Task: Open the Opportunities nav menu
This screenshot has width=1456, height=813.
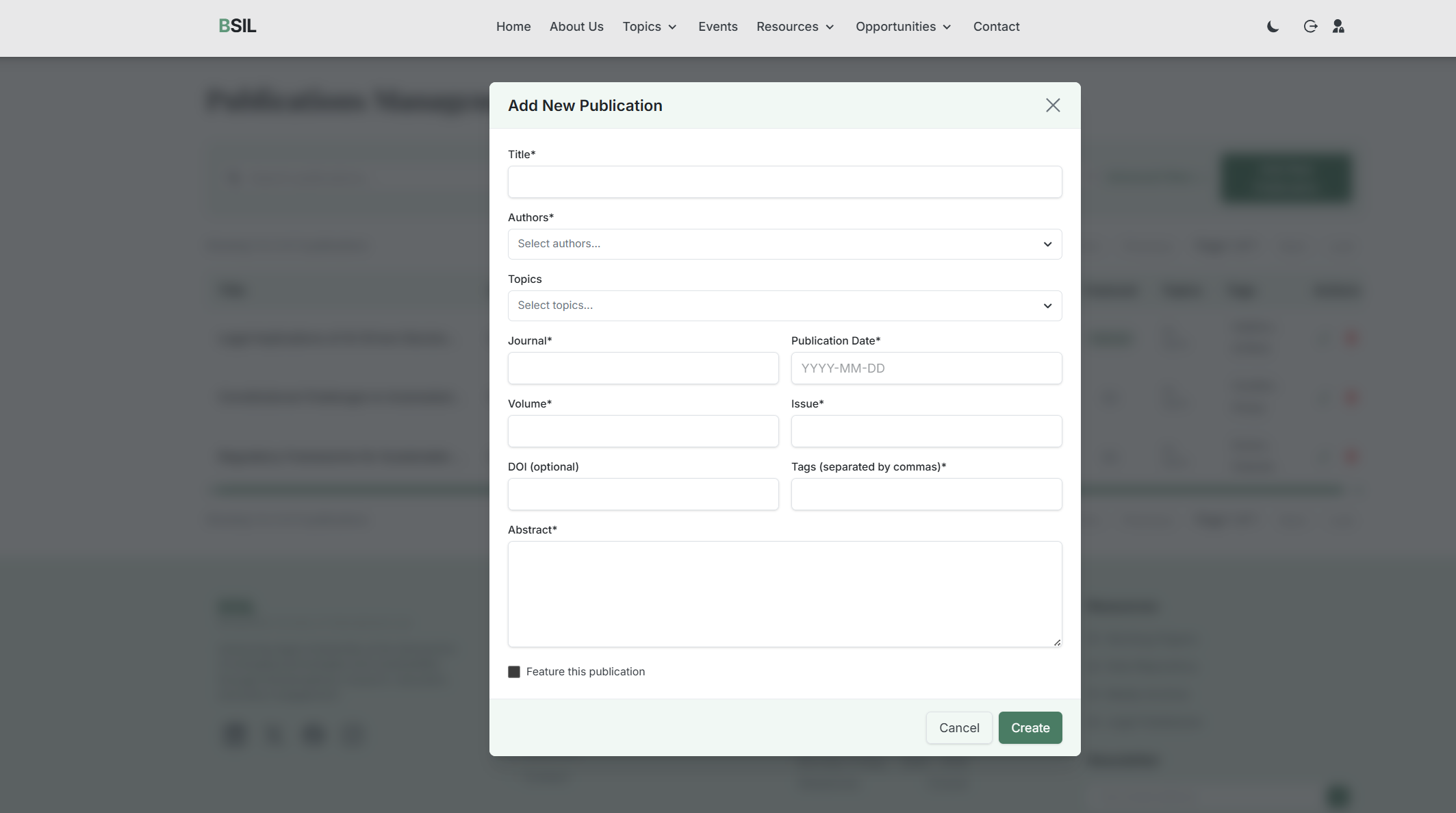Action: 903,27
